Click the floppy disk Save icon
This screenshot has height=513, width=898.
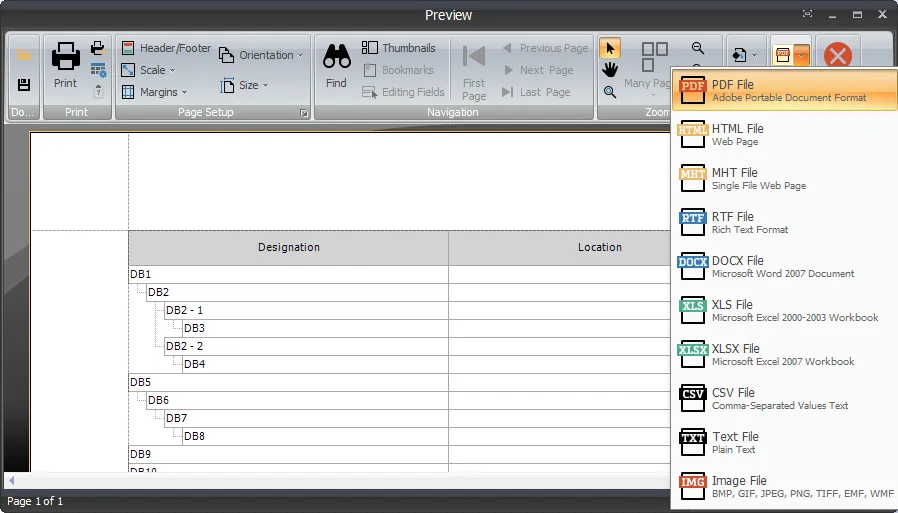coord(23,85)
